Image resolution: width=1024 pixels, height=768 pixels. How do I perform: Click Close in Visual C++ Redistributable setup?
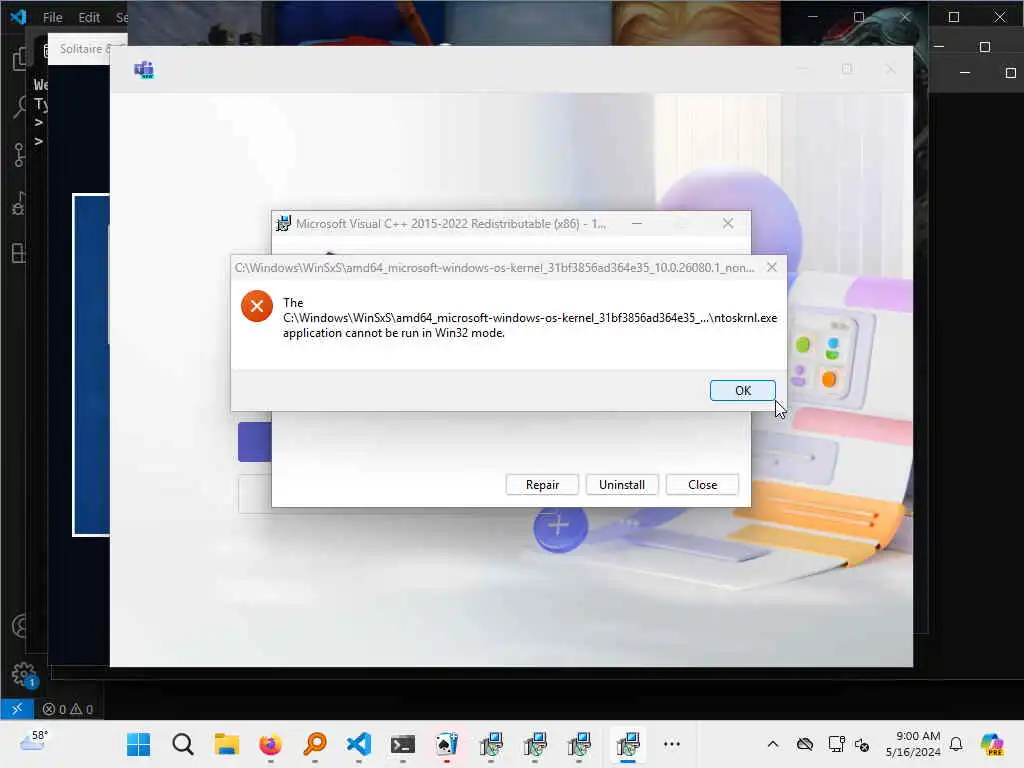click(x=702, y=485)
